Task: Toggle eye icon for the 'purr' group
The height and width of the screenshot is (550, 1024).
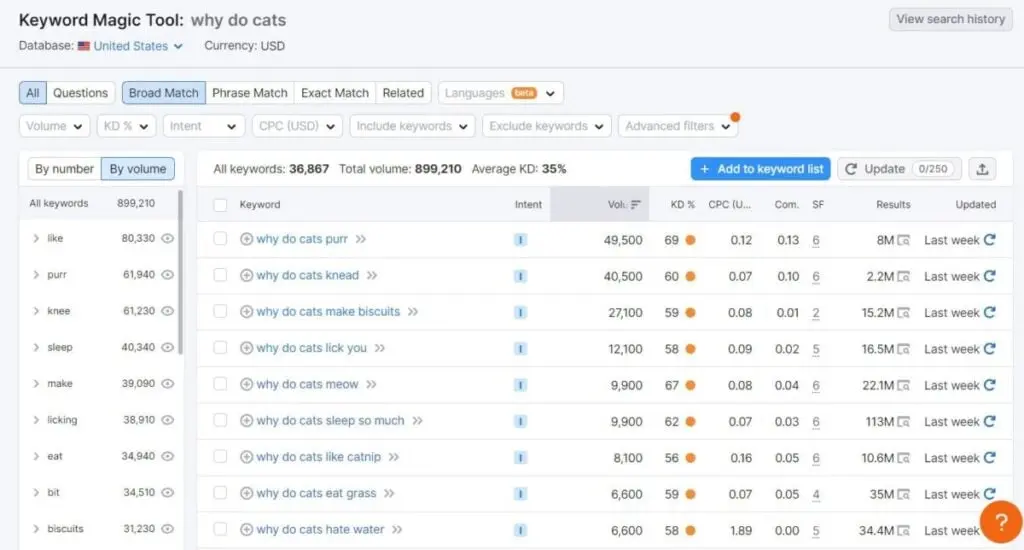Action: click(x=168, y=274)
